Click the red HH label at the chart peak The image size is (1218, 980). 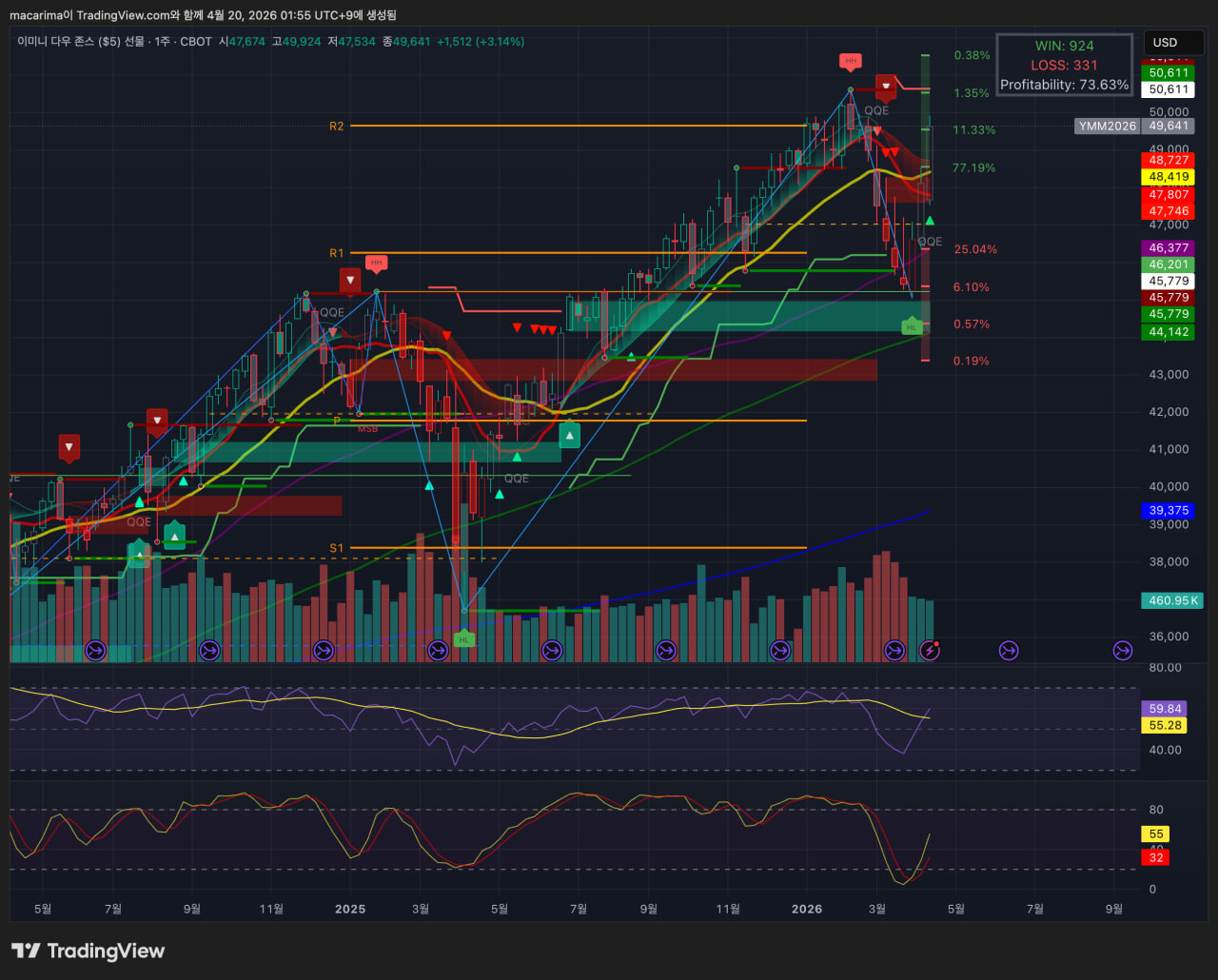[851, 61]
